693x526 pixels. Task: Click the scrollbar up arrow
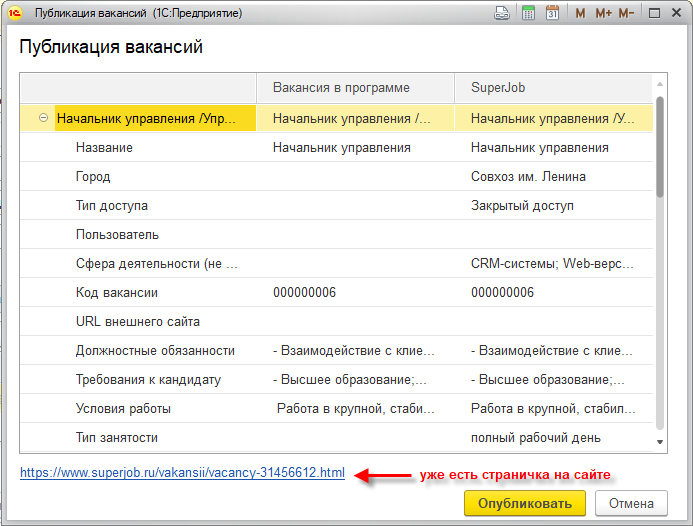[x=660, y=84]
